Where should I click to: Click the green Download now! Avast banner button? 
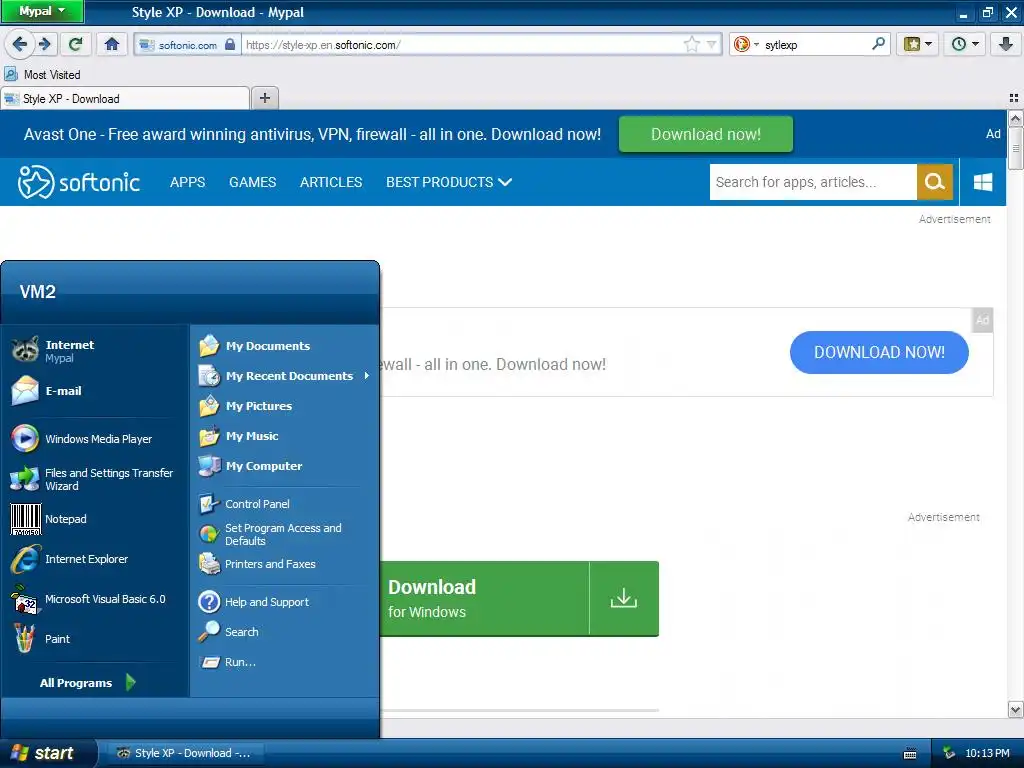[706, 134]
